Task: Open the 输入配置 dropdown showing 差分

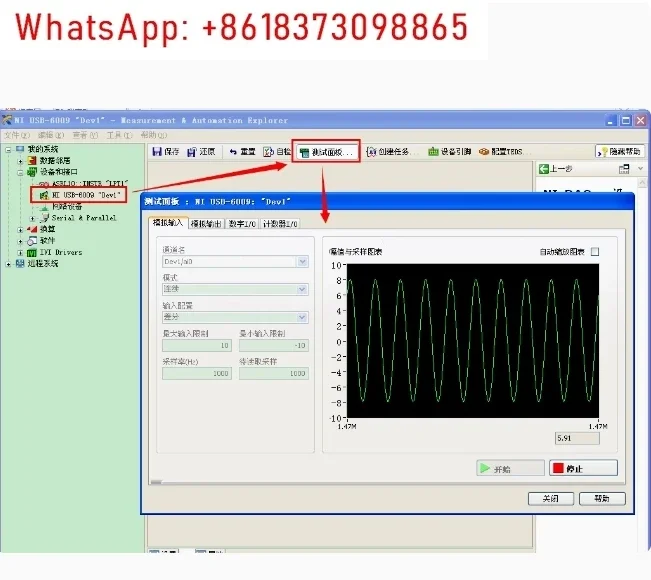Action: pyautogui.click(x=302, y=317)
